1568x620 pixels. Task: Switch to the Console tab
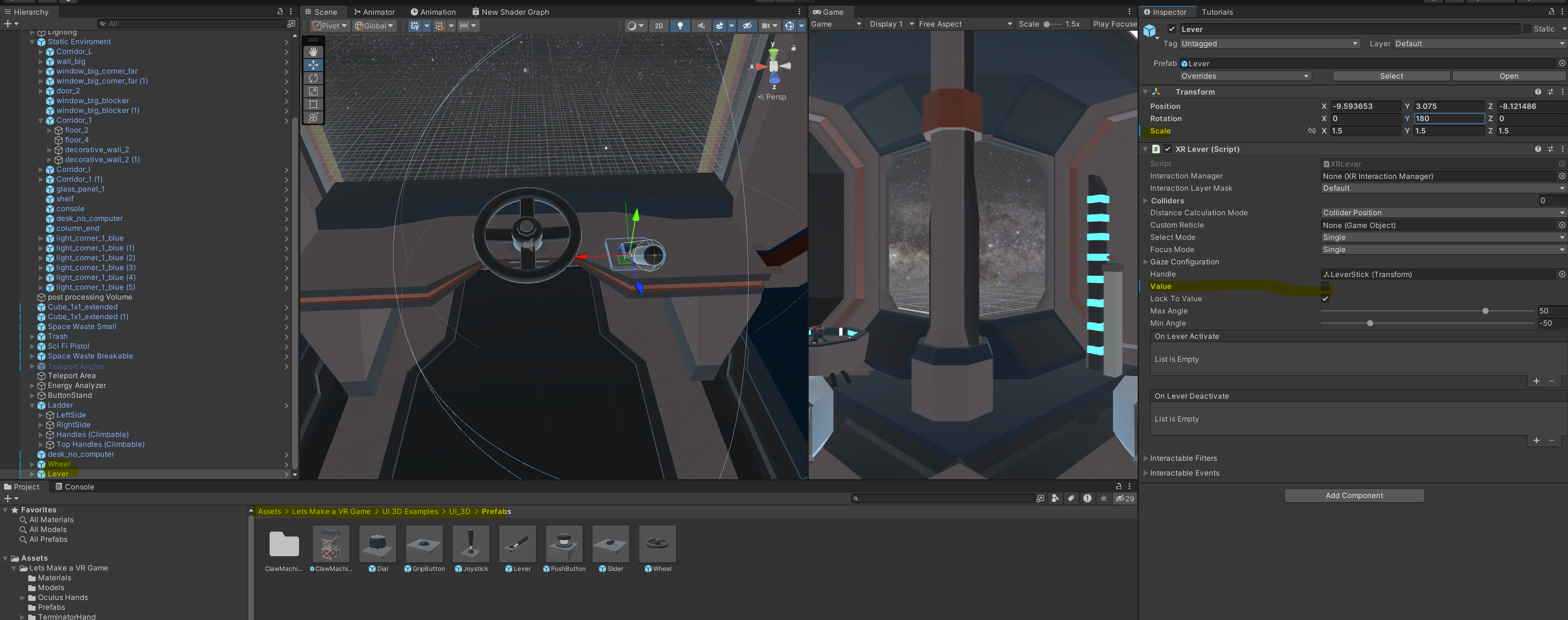[x=74, y=487]
